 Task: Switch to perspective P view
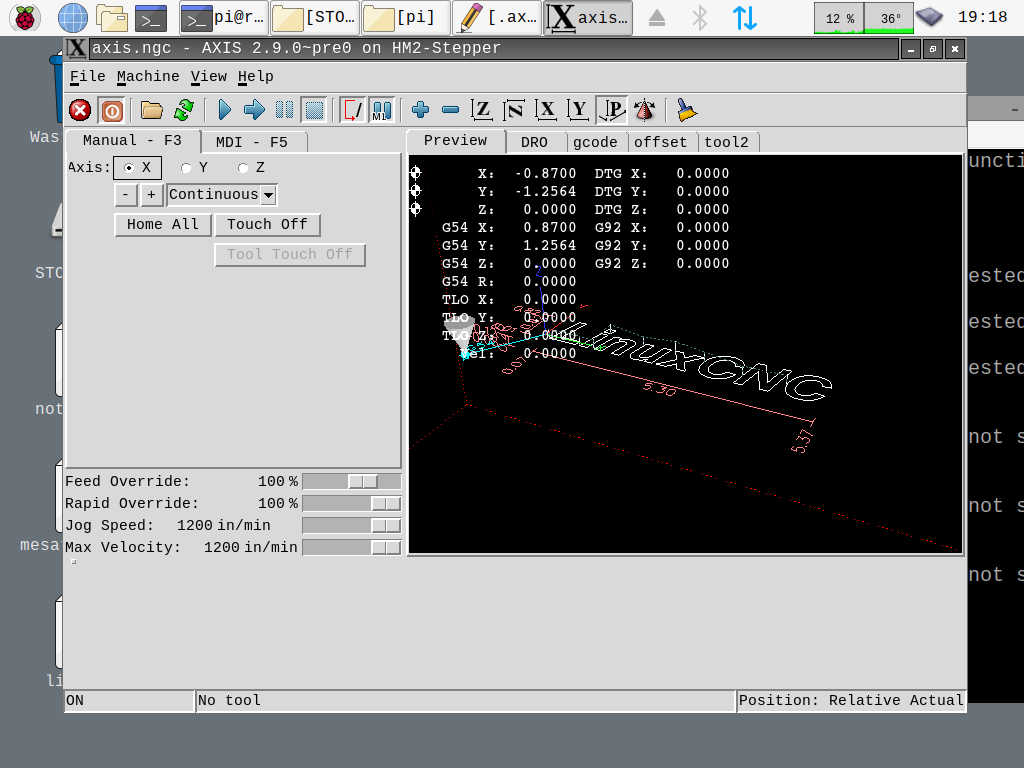click(x=611, y=110)
